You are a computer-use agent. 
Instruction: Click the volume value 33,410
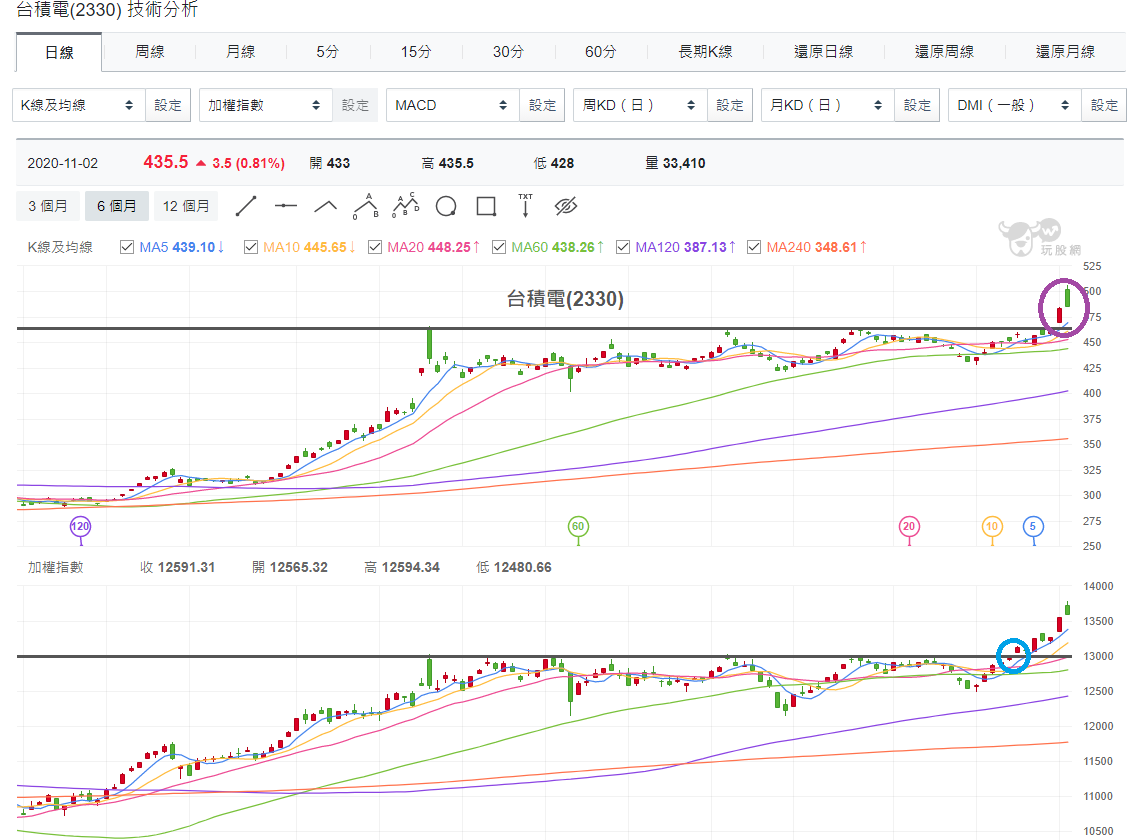click(684, 163)
